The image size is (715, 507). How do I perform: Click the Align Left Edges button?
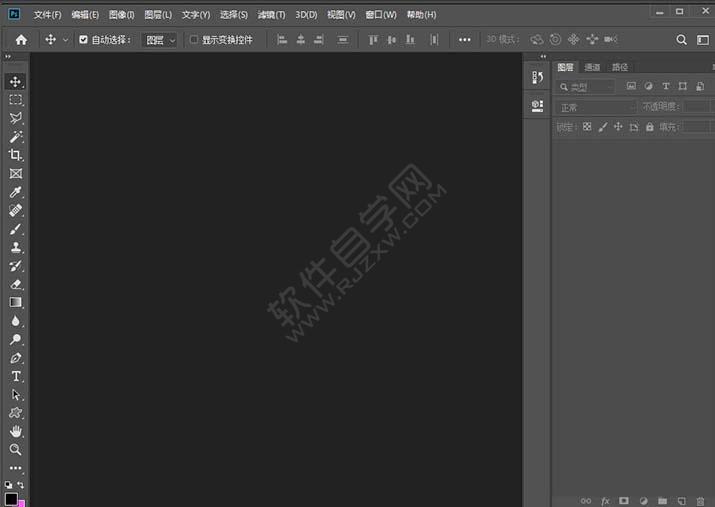(282, 40)
